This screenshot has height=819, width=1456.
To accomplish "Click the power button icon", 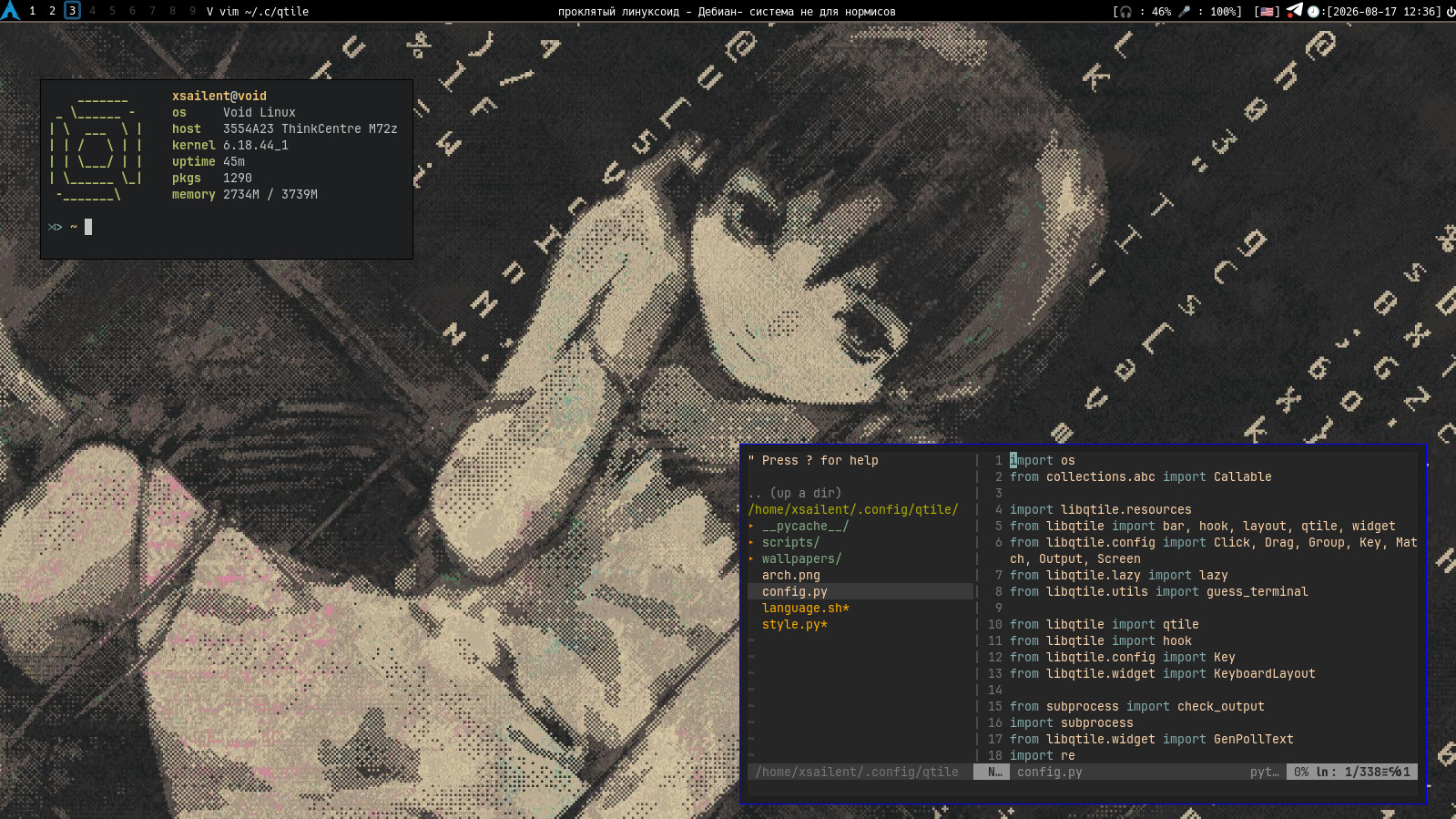I will (x=1451, y=12).
